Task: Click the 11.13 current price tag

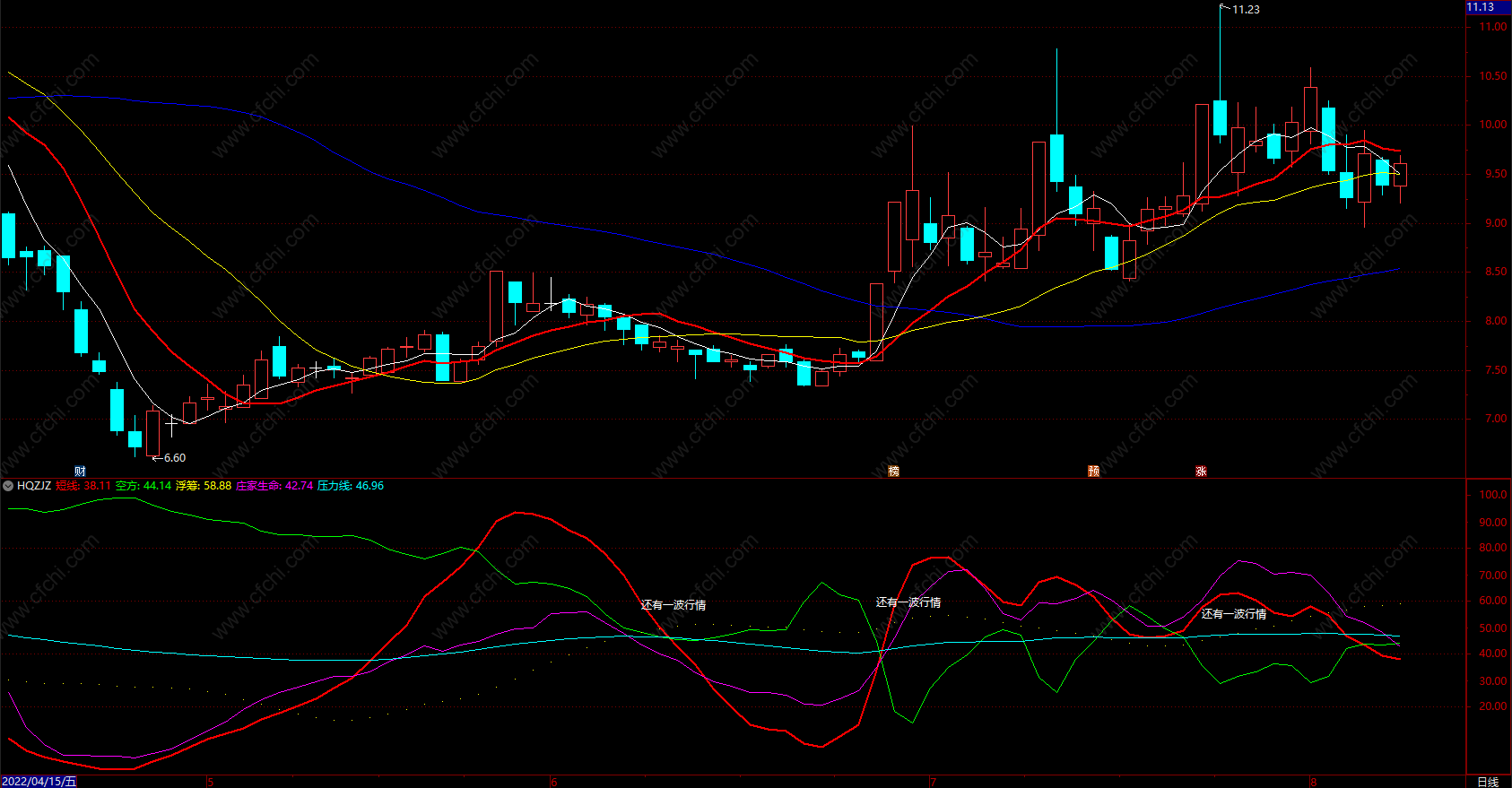Action: tap(1489, 7)
